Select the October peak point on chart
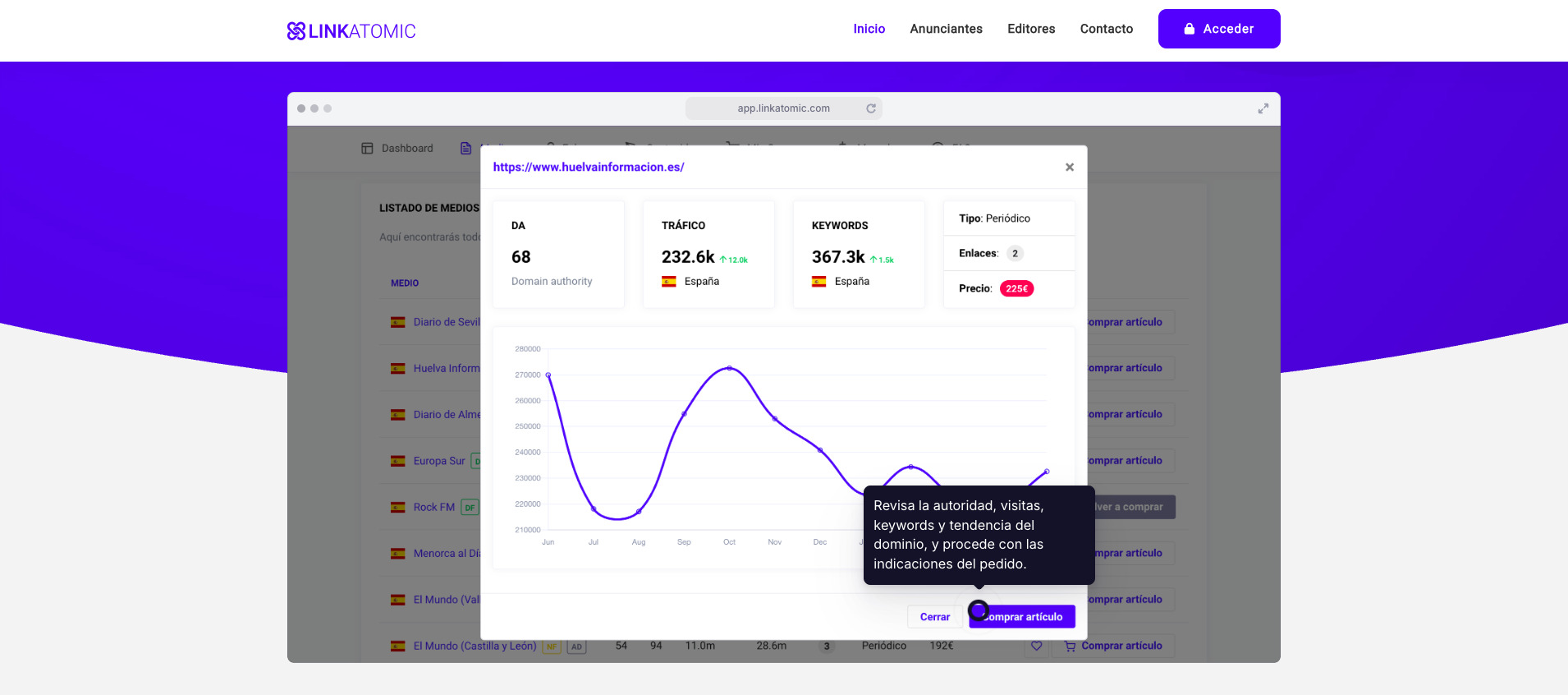 tap(729, 368)
